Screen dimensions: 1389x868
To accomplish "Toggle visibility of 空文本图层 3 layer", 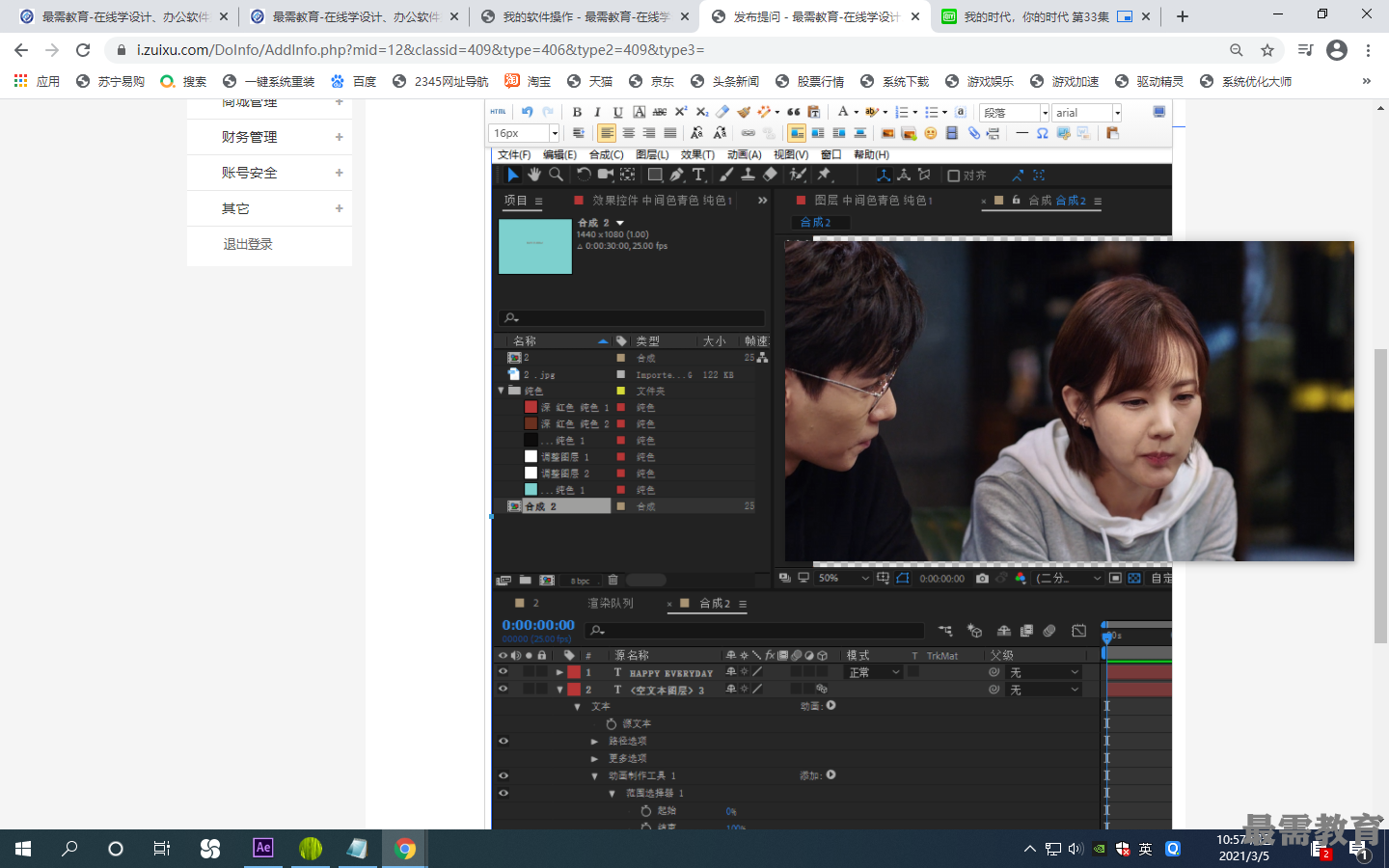I will (503, 690).
